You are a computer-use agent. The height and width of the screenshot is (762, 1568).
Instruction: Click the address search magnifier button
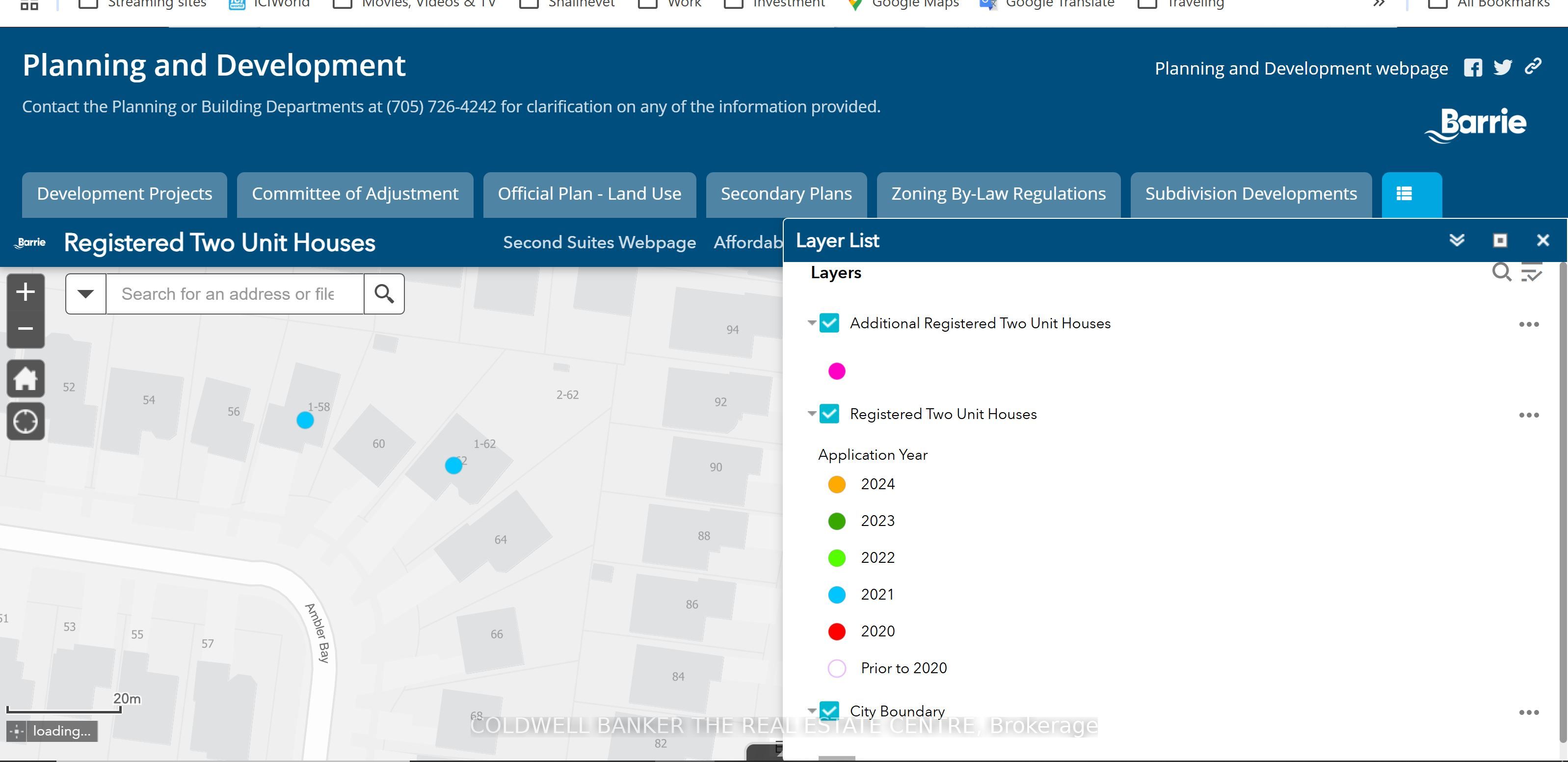[x=384, y=294]
